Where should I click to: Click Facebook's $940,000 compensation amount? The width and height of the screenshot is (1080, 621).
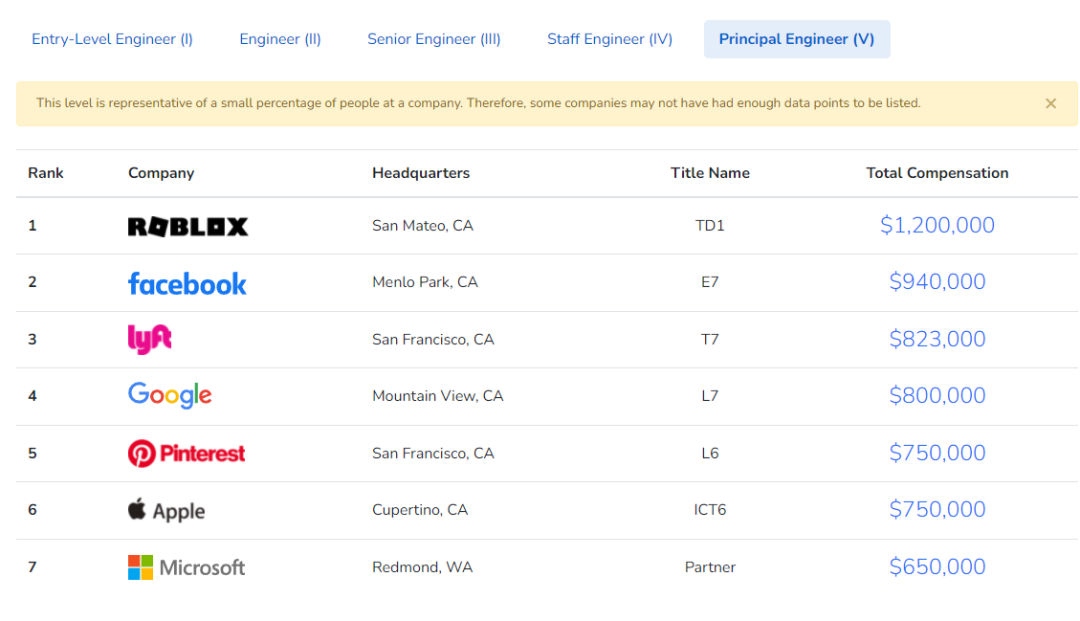point(937,282)
